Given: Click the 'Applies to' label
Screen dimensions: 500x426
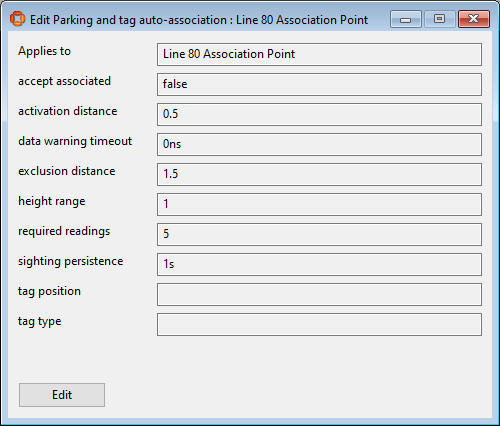Looking at the screenshot, I should click(x=44, y=51).
